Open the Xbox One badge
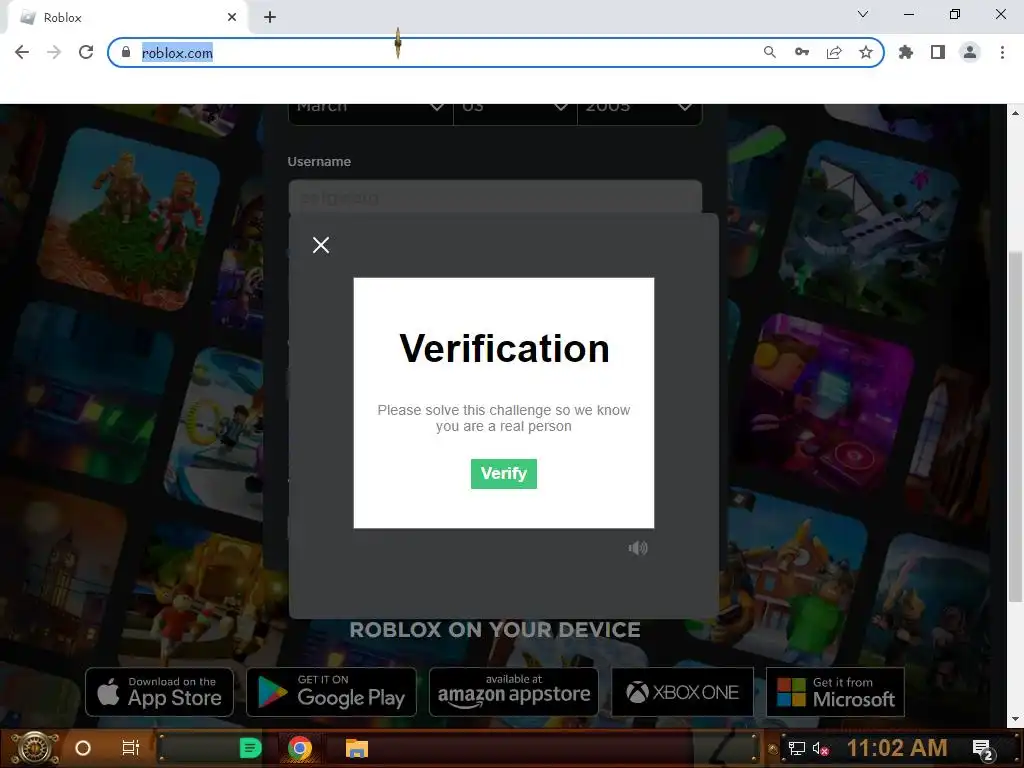 [x=682, y=692]
